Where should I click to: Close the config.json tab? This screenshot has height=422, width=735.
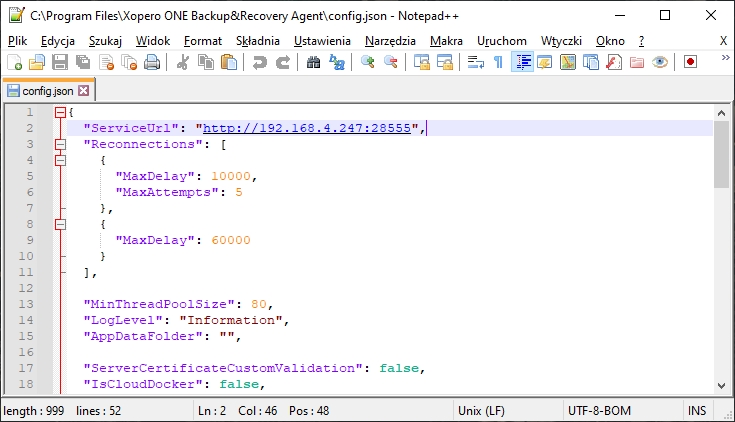[84, 90]
